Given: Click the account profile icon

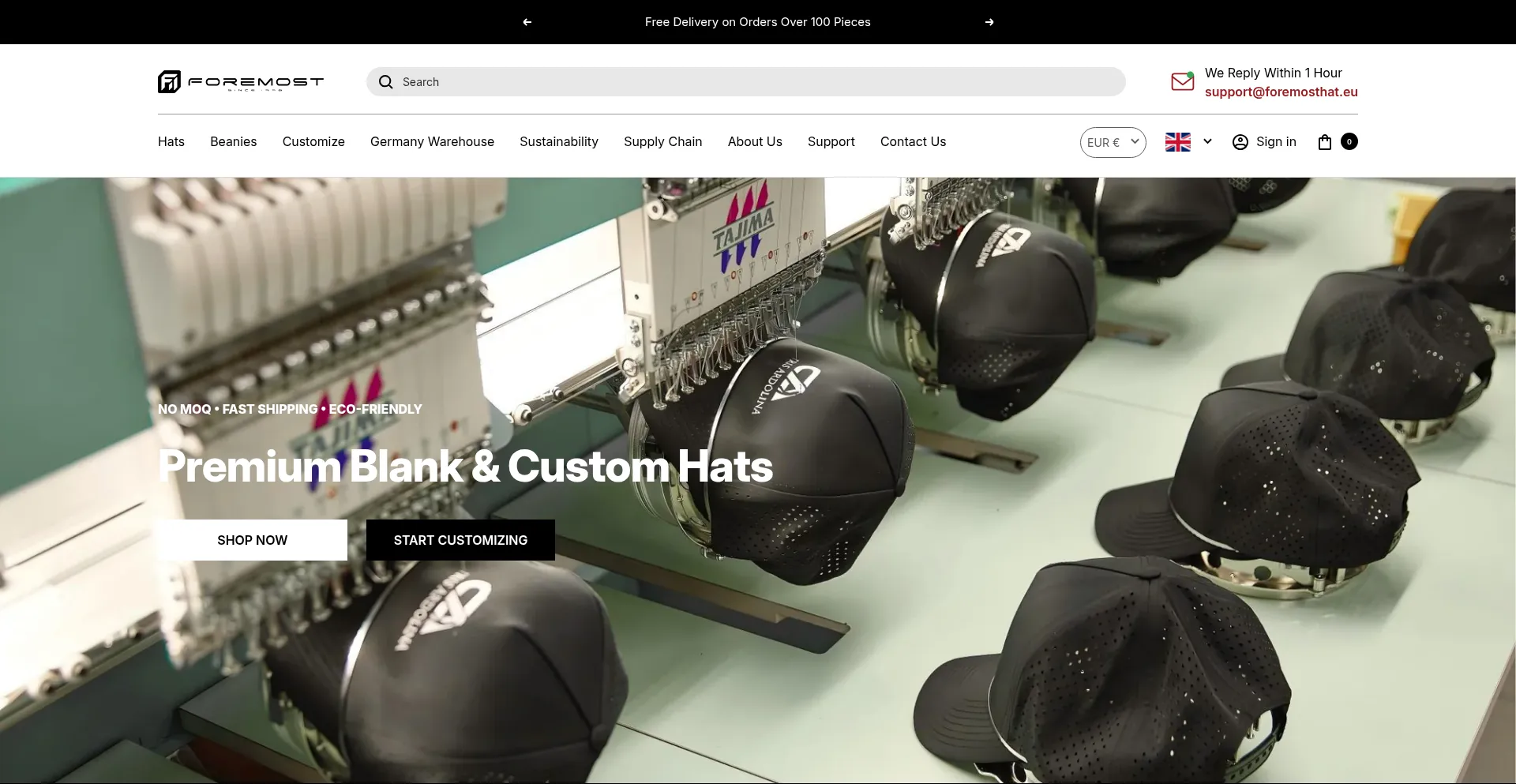Looking at the screenshot, I should click(1240, 142).
